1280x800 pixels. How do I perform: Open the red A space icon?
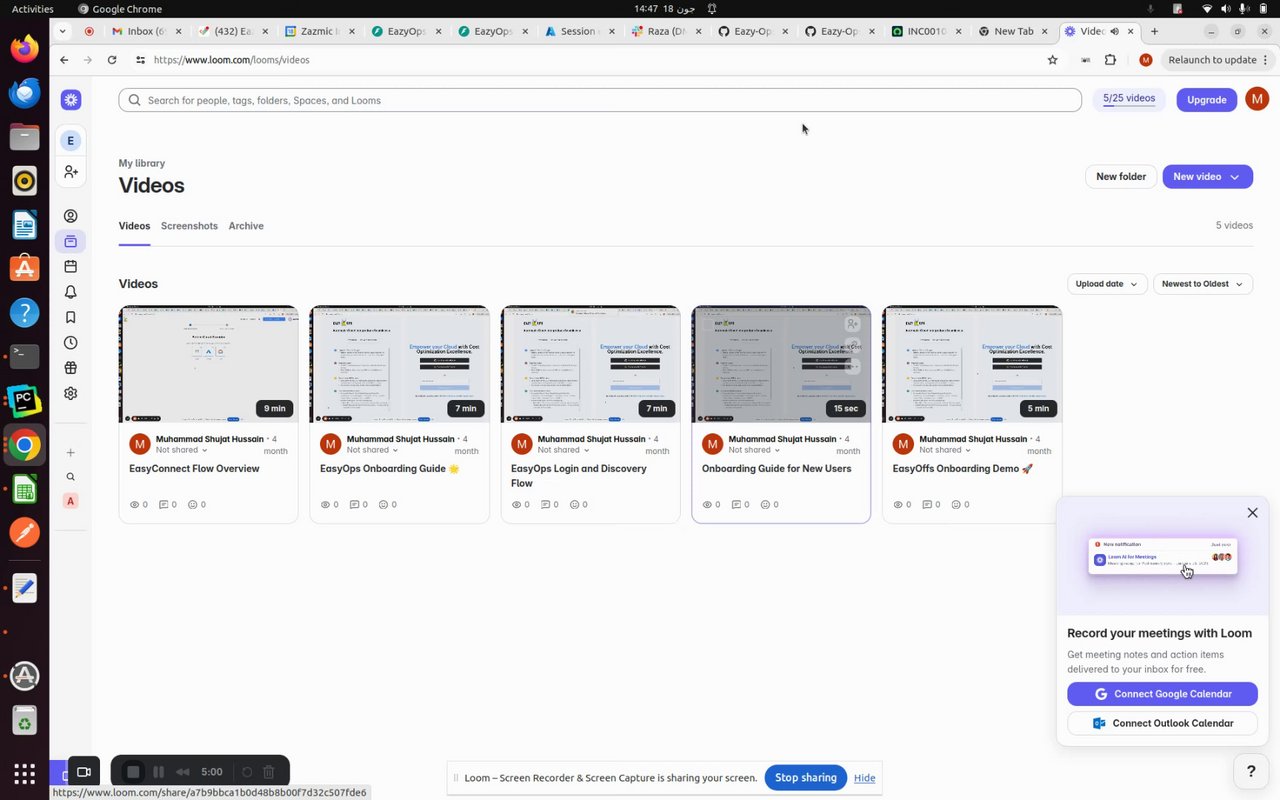click(x=70, y=501)
